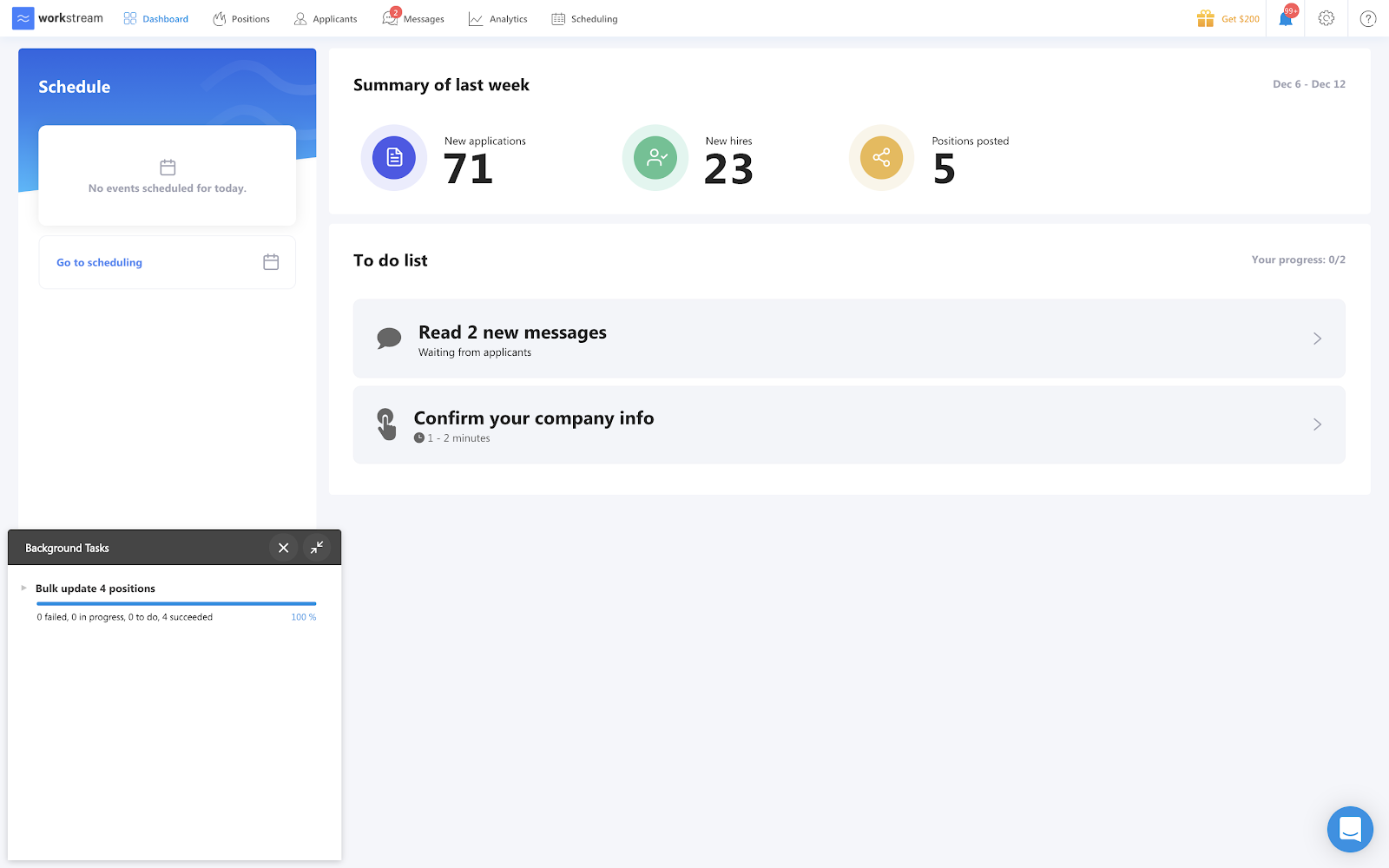Switch to the Analytics tab
The image size is (1389, 868).
point(498,18)
